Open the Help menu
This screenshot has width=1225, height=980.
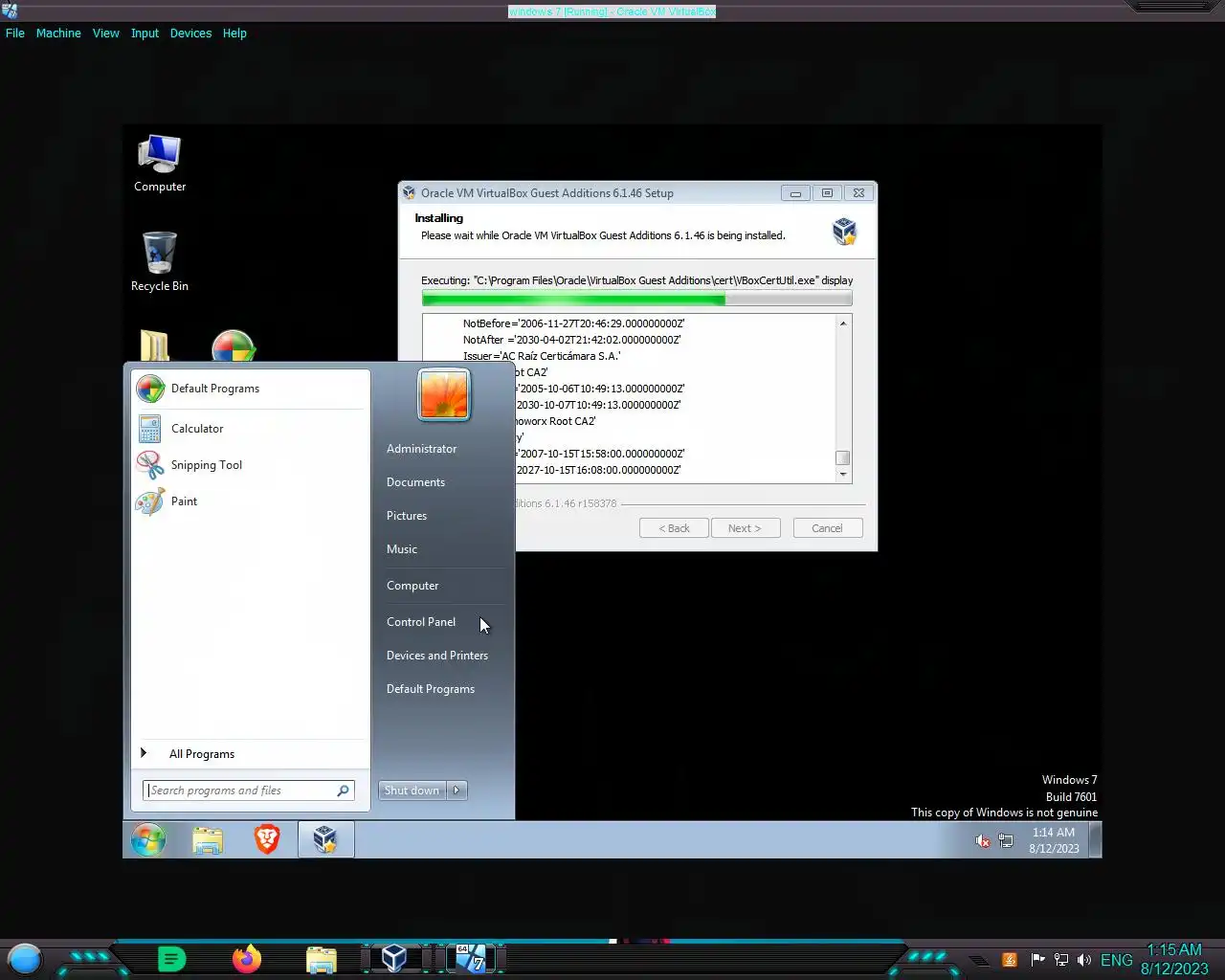(x=234, y=33)
